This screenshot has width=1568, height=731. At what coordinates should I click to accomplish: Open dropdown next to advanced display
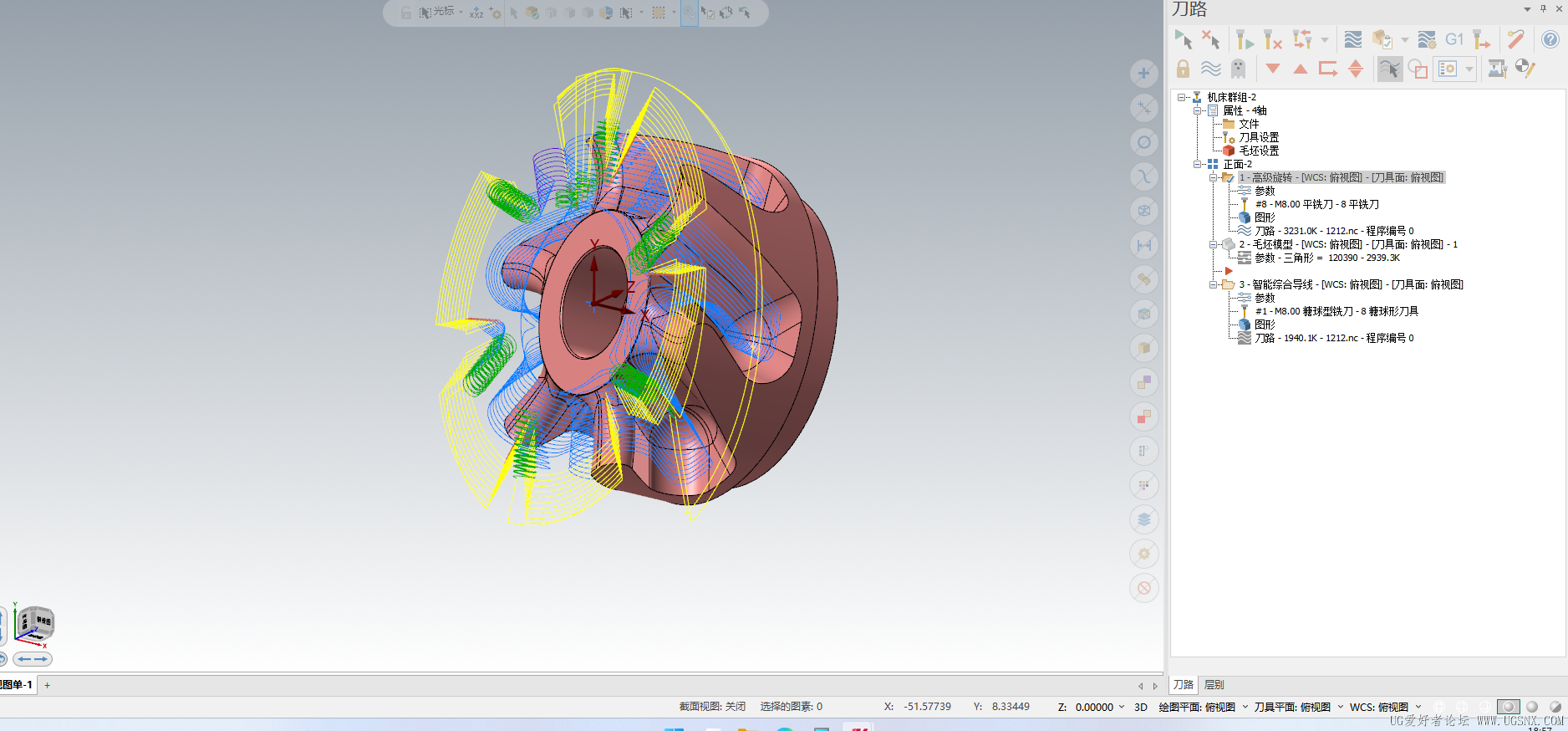click(x=1469, y=69)
